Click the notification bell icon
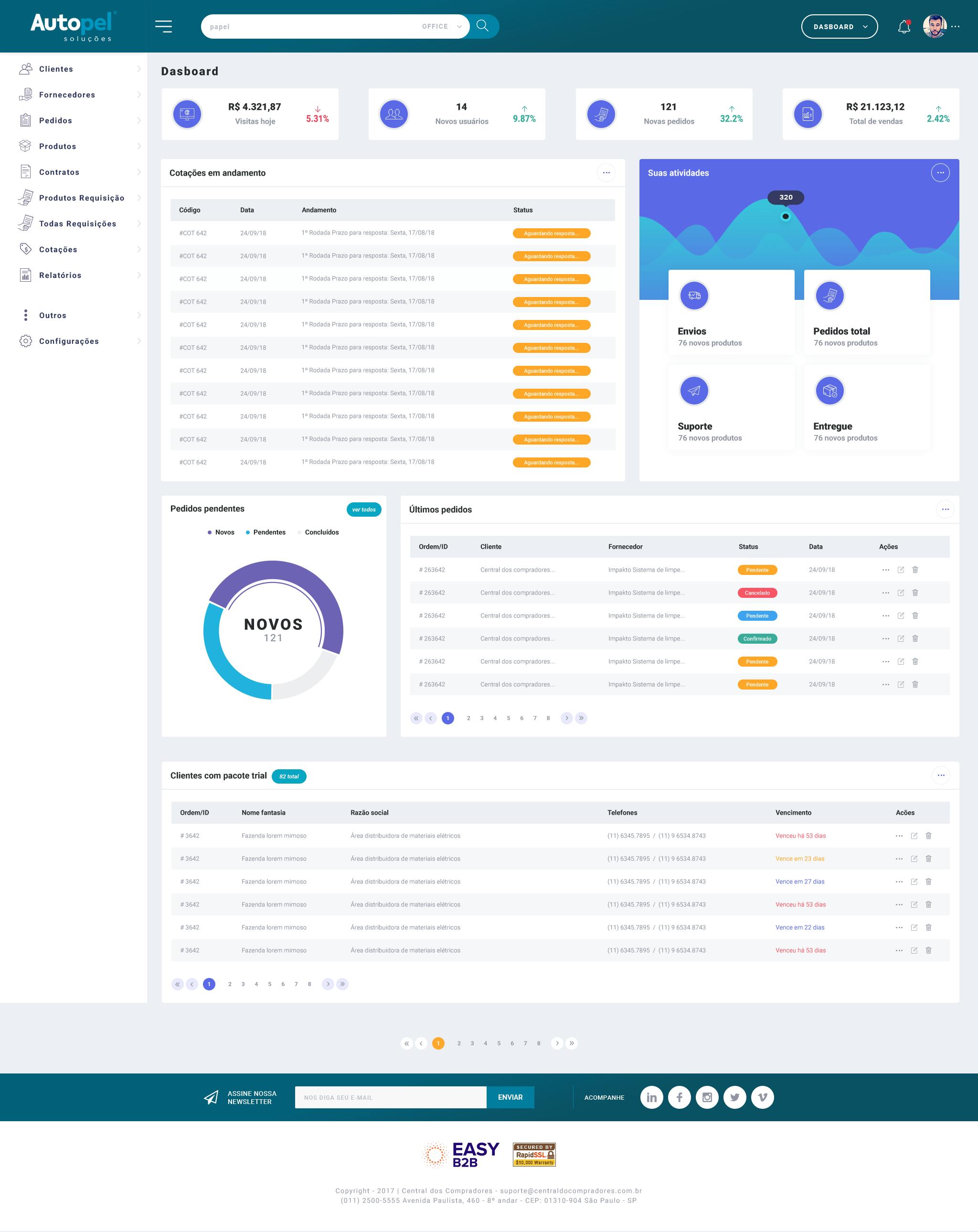 905,26
